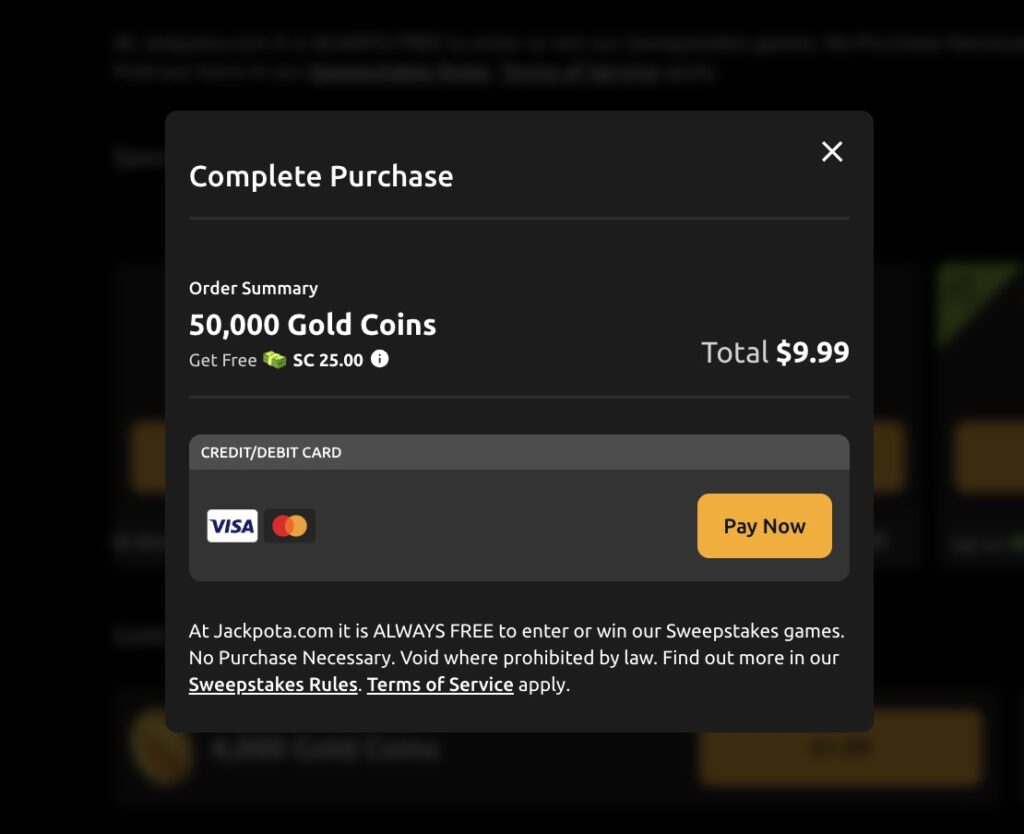Open the Terms of Service link
The image size is (1024, 834).
coord(440,685)
